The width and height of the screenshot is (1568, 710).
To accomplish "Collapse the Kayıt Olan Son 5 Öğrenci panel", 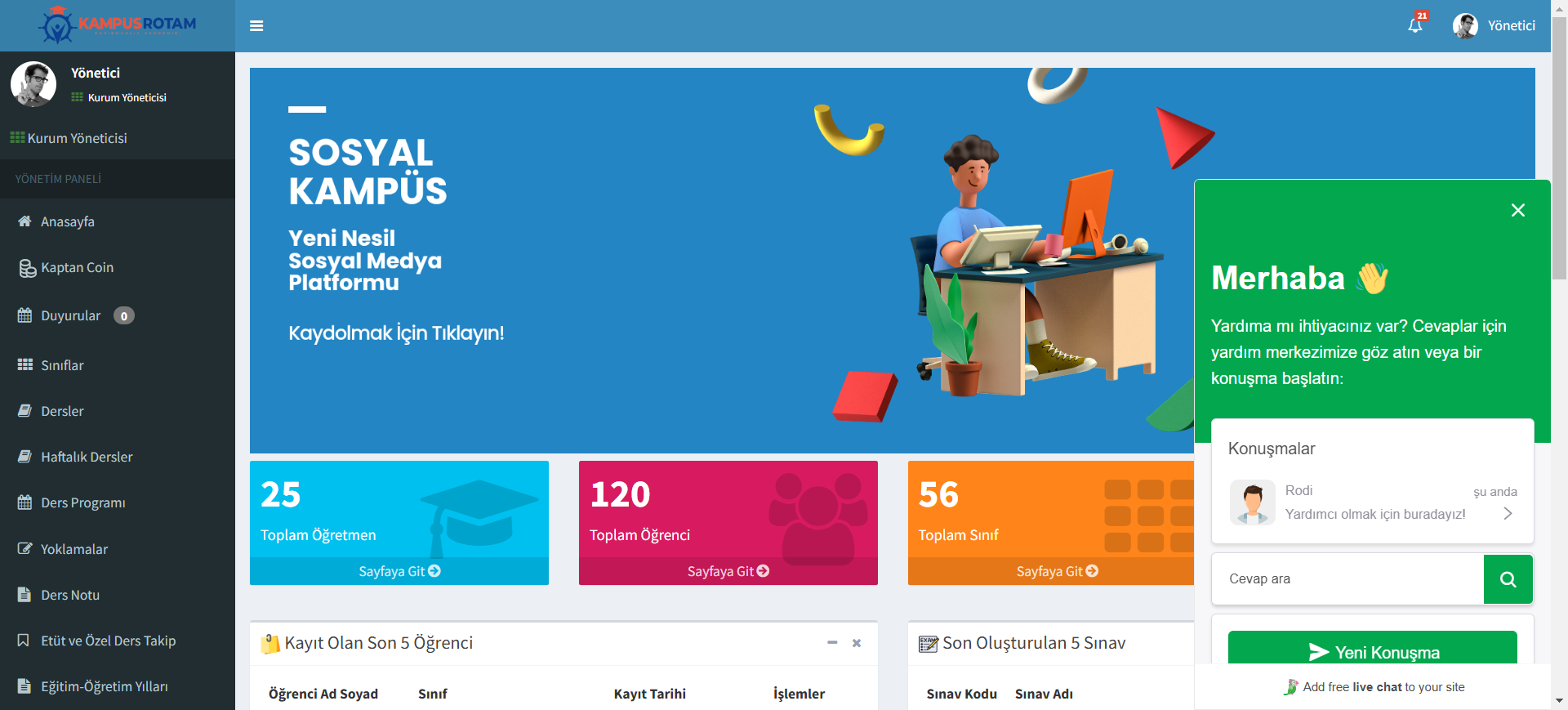I will click(832, 643).
